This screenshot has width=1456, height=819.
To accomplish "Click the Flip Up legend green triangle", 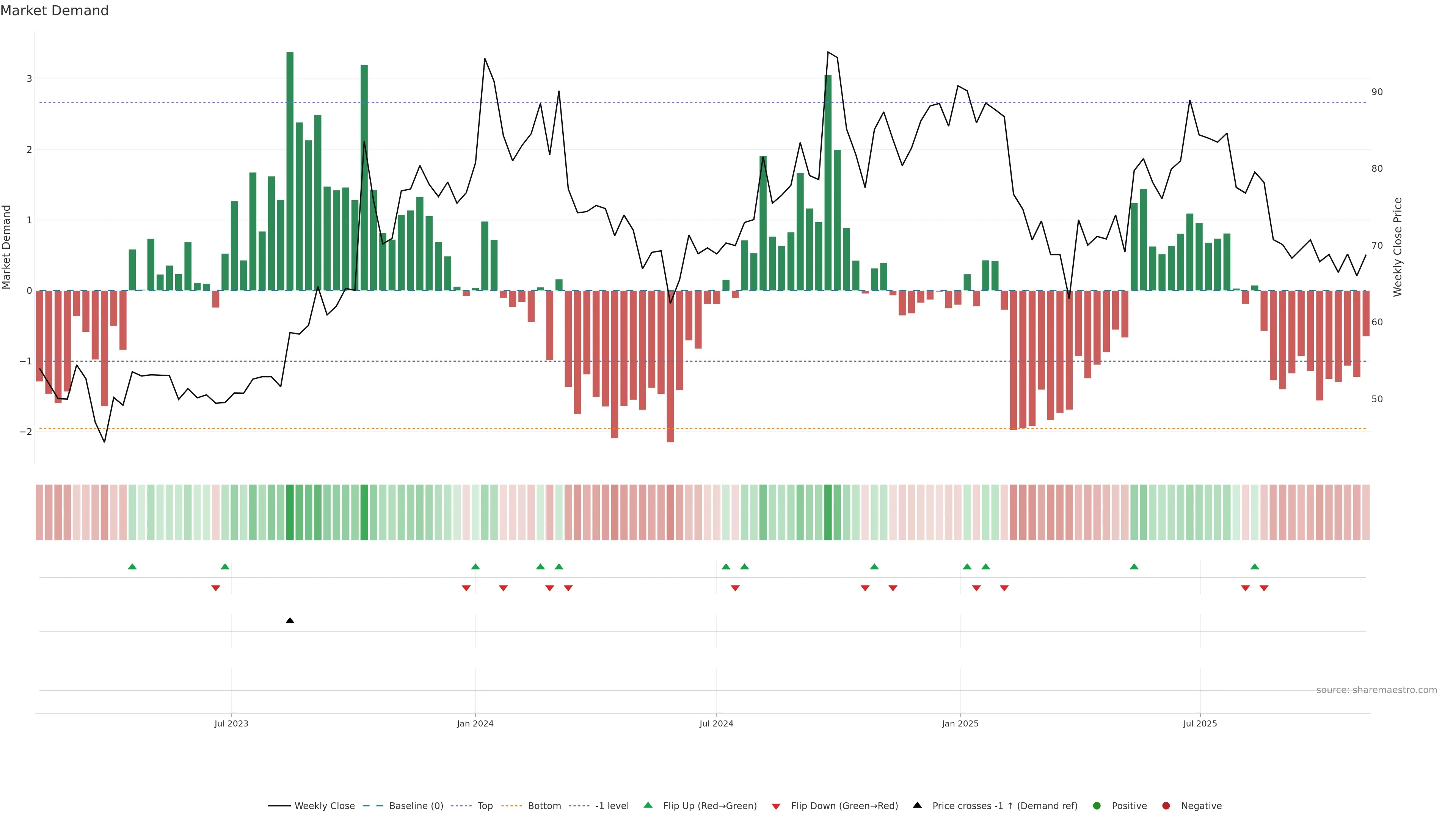I will point(648,805).
